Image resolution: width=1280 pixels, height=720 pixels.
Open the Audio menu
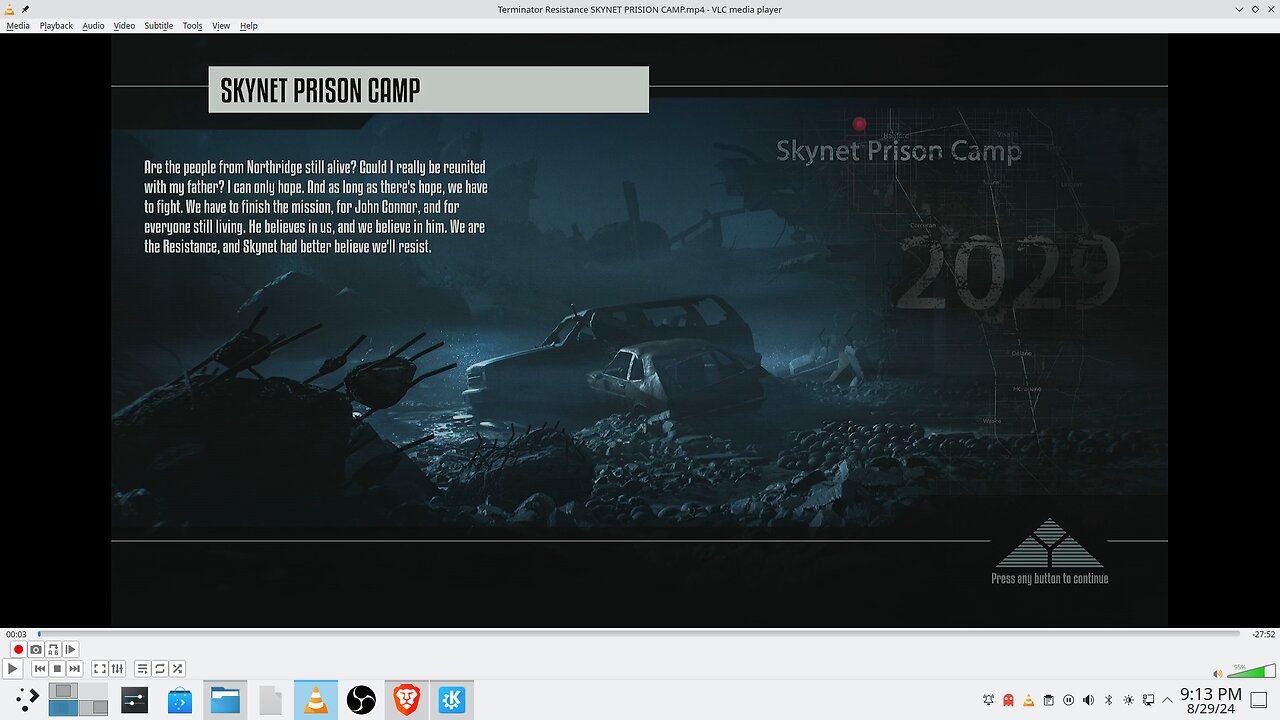(93, 25)
